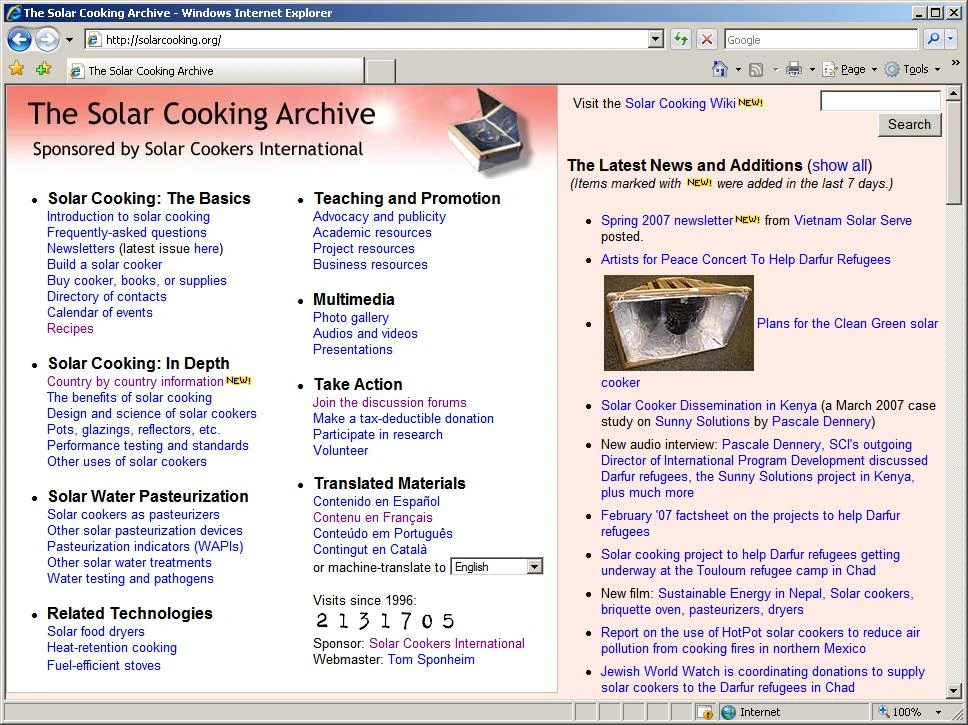Open Water testing and pathogens link

[130, 579]
